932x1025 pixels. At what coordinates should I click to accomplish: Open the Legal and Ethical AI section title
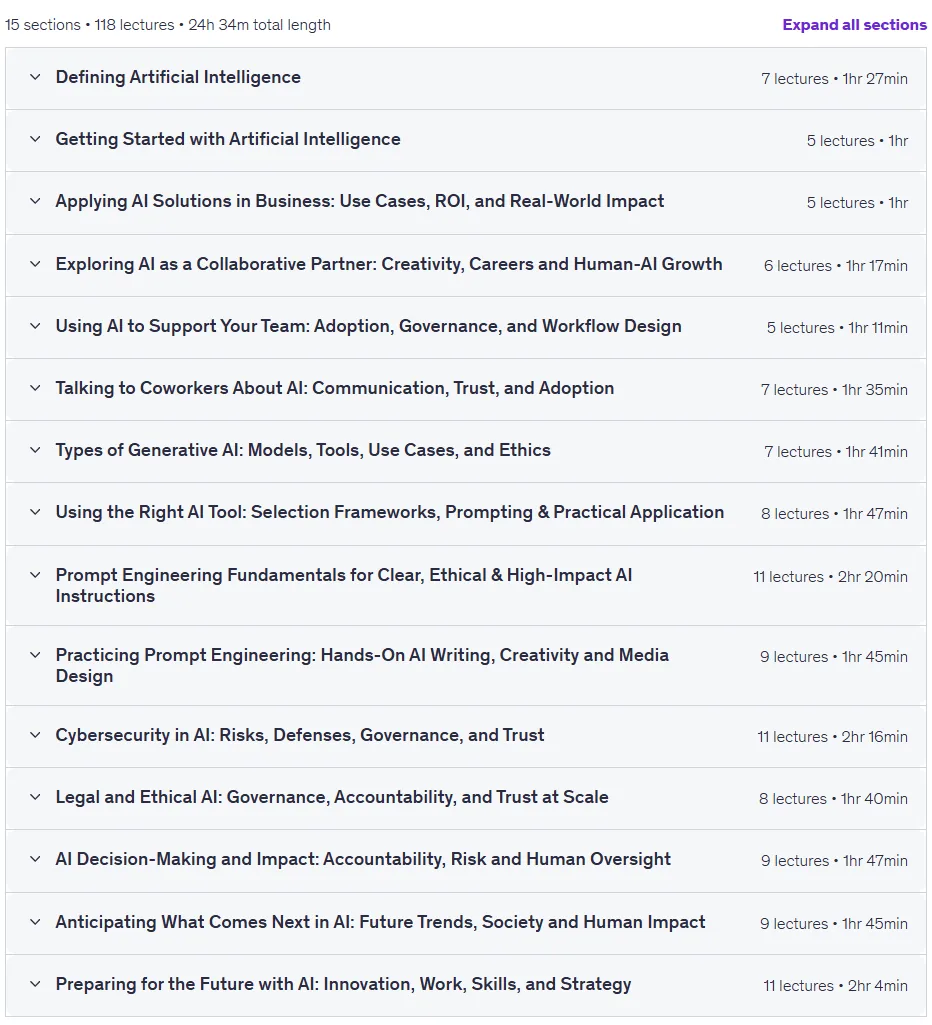332,798
